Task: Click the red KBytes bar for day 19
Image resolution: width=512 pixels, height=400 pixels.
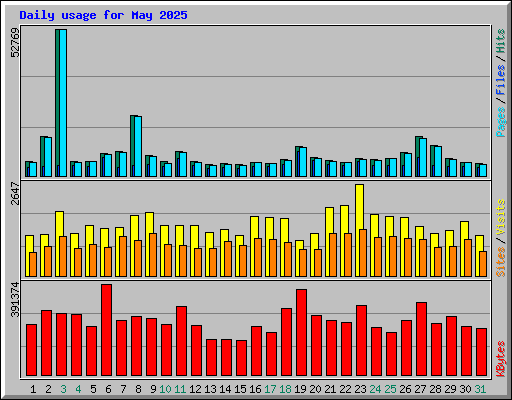Action: pos(302,332)
